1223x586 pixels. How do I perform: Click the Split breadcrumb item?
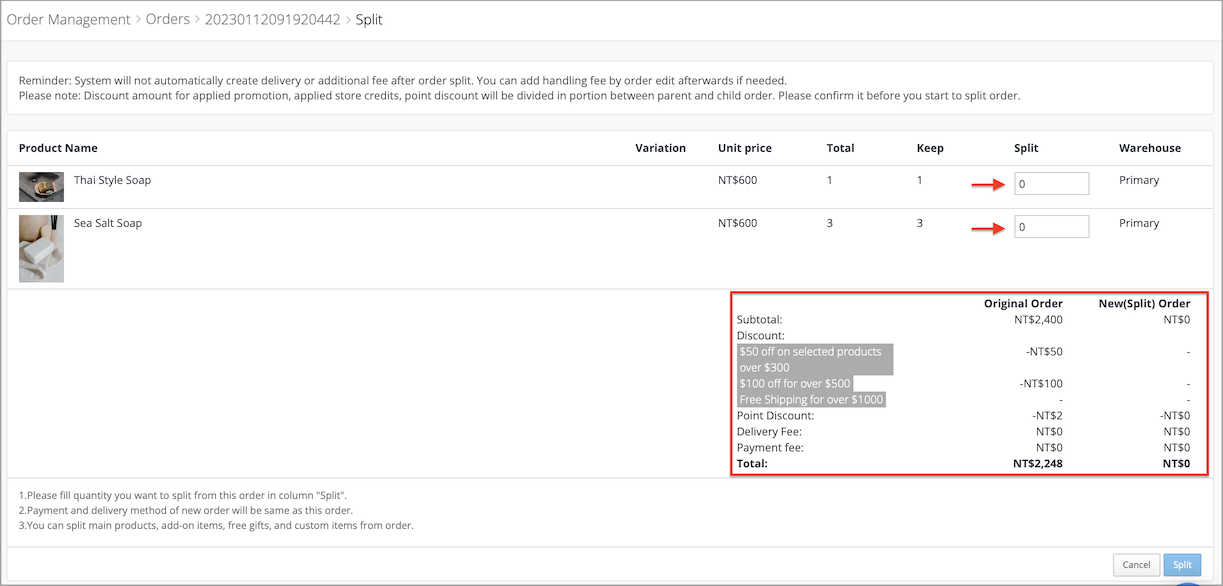(369, 19)
